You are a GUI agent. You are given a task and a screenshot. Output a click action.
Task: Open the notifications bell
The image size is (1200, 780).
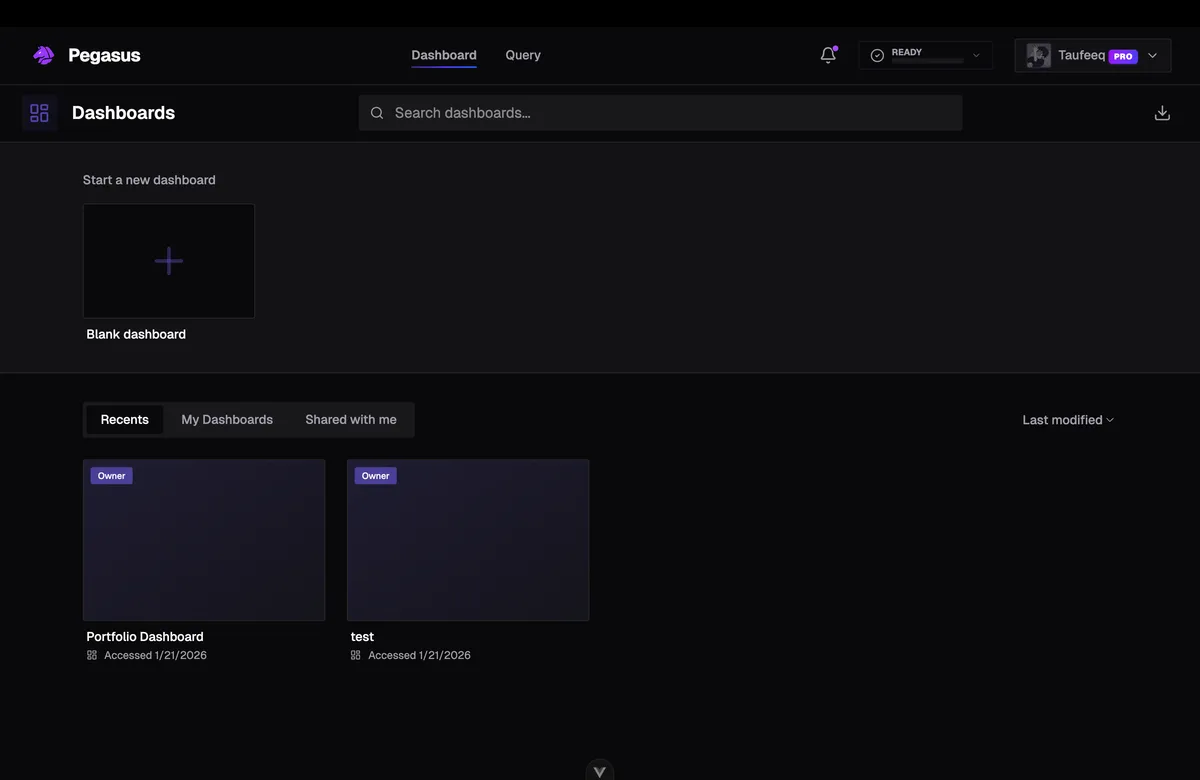[x=828, y=55]
